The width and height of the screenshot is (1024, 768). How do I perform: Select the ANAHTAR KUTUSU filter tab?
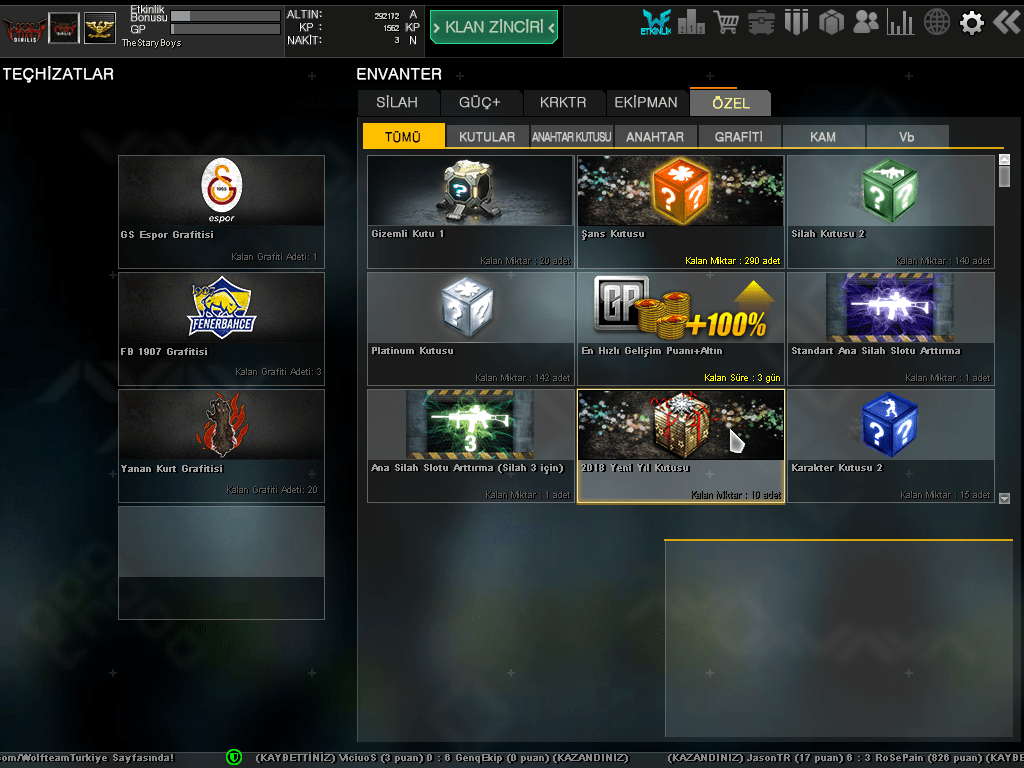click(571, 136)
